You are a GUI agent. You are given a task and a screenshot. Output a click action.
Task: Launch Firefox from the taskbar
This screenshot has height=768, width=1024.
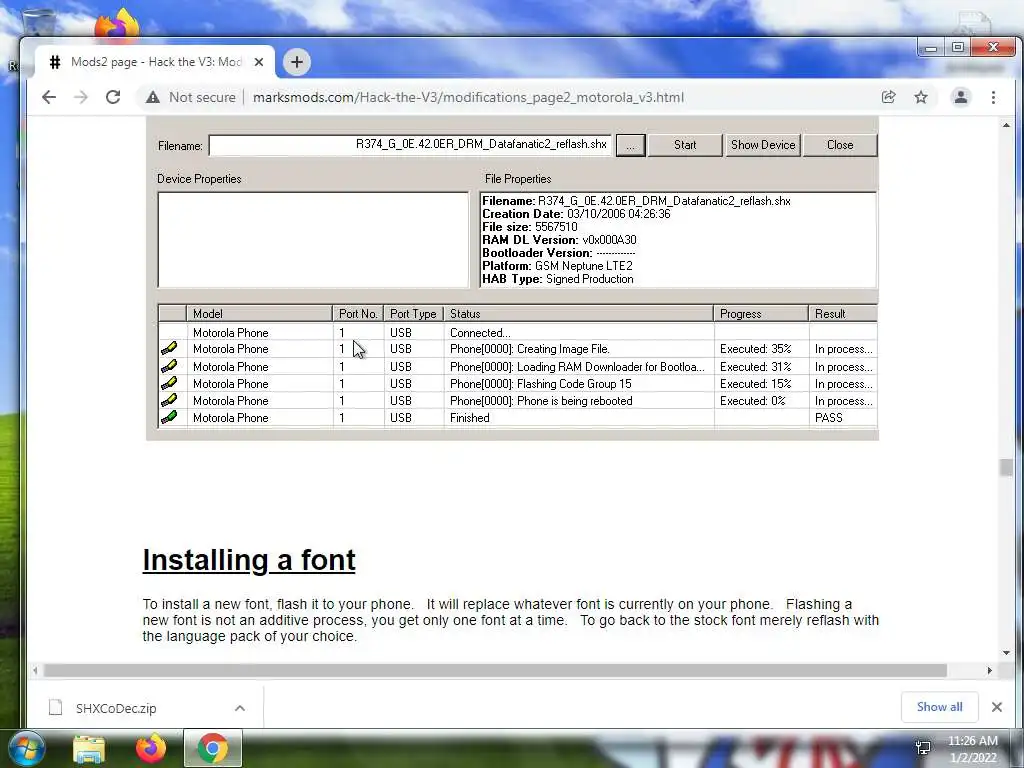151,748
